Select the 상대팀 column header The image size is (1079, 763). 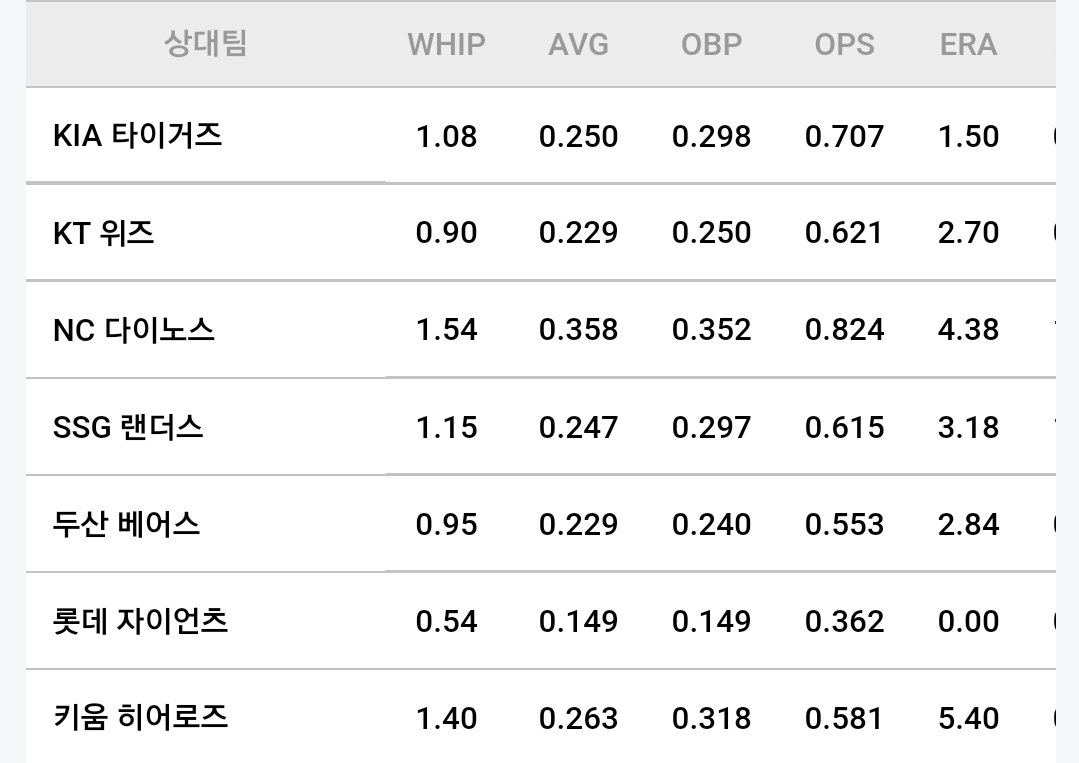206,43
